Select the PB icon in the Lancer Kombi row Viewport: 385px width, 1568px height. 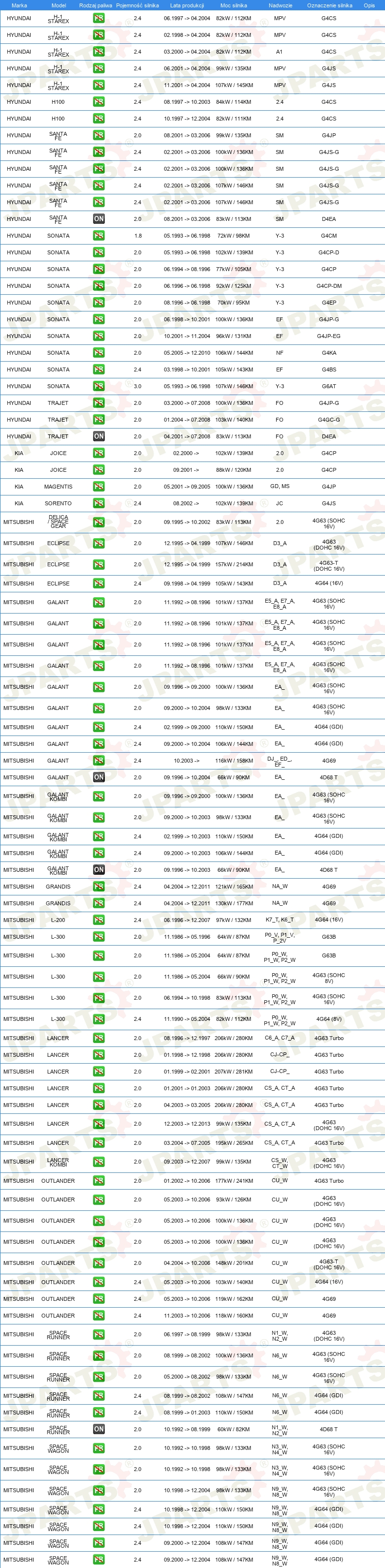coord(98,1162)
